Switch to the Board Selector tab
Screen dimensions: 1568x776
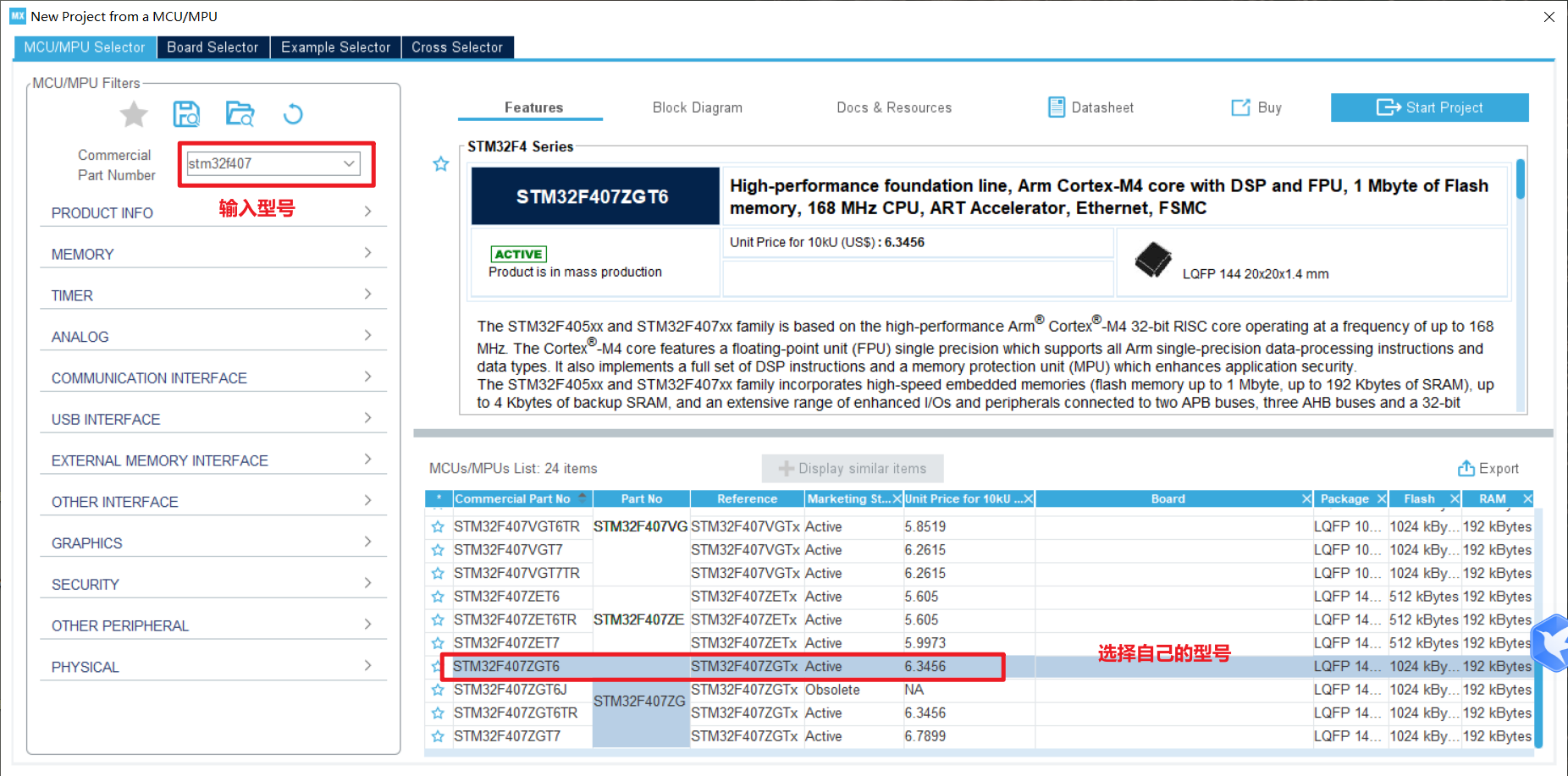coord(213,47)
